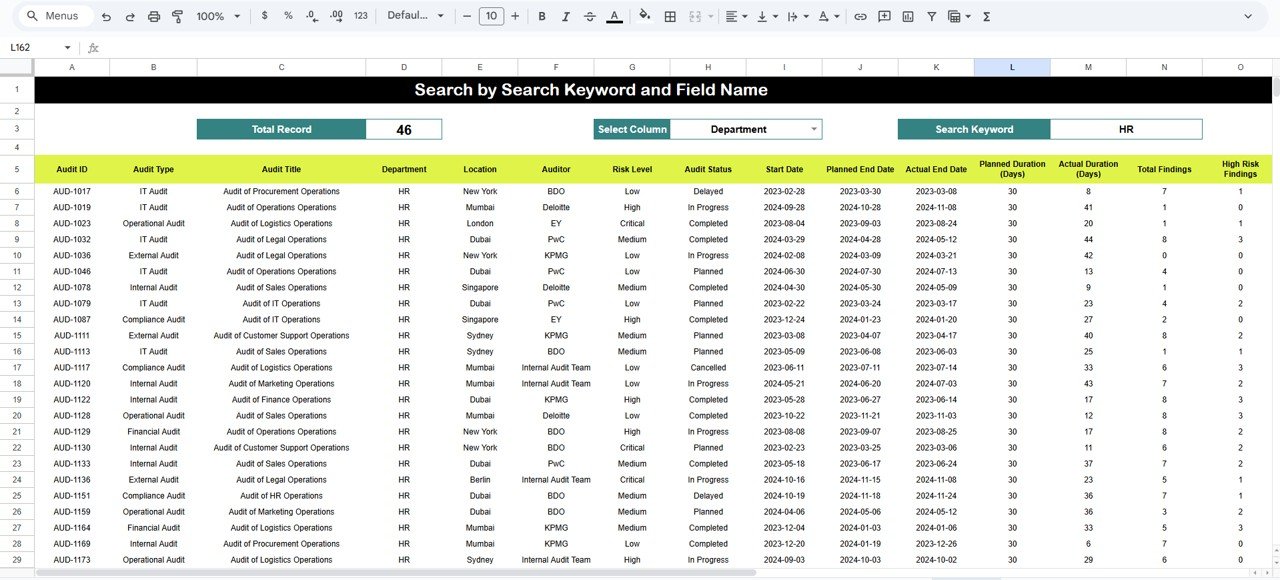Toggle strikethrough formatting

coord(589,16)
